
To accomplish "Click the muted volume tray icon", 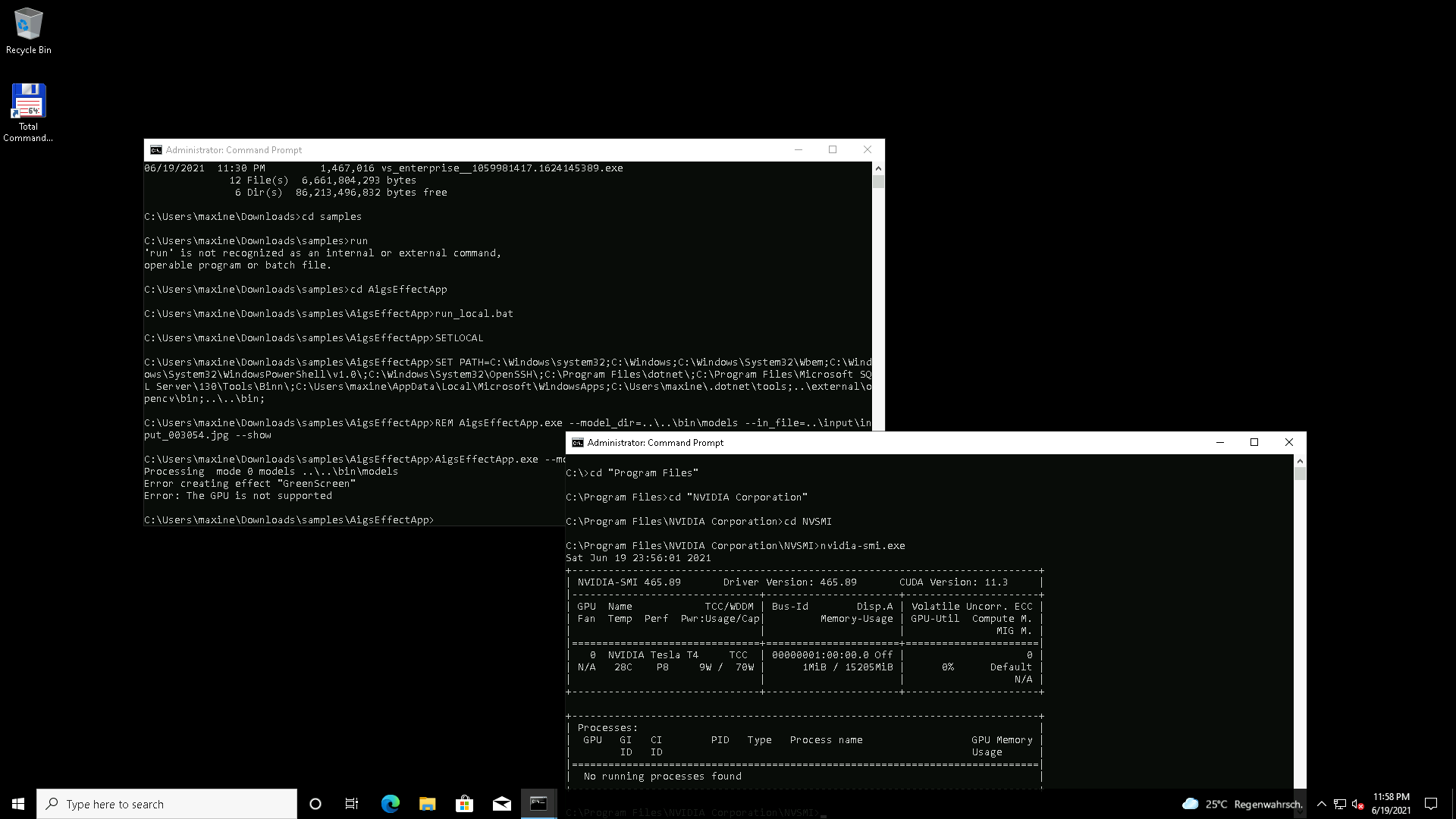I will [x=1357, y=804].
